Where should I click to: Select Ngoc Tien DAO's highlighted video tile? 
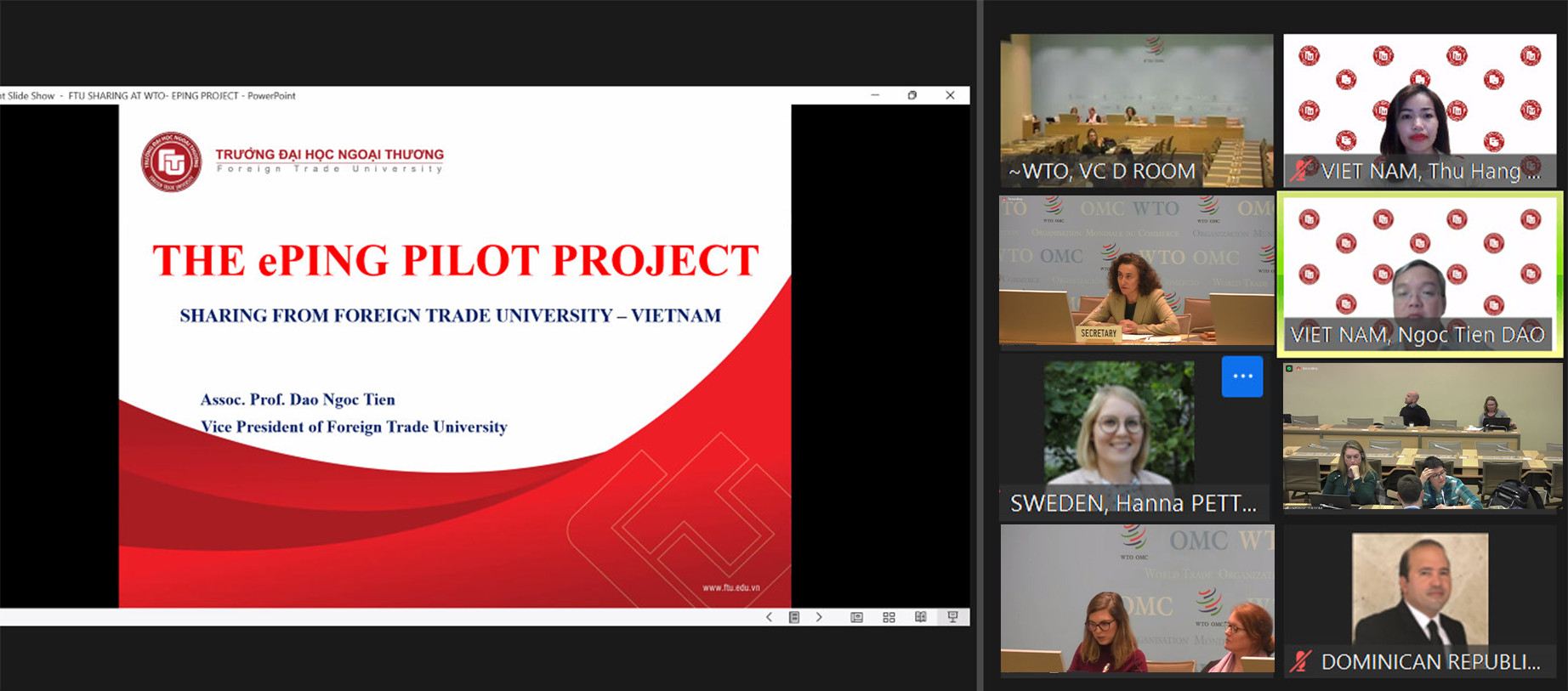[1418, 272]
